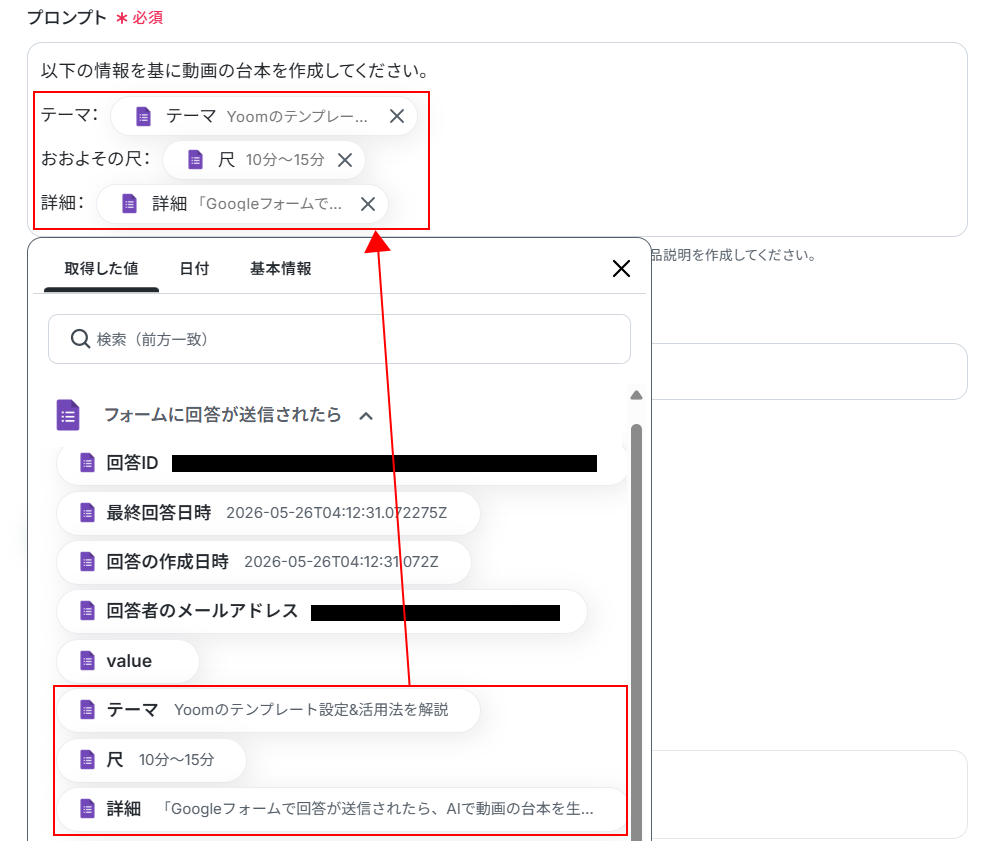
Task: Click the form icon on the 詳細 list row
Action: [x=87, y=809]
